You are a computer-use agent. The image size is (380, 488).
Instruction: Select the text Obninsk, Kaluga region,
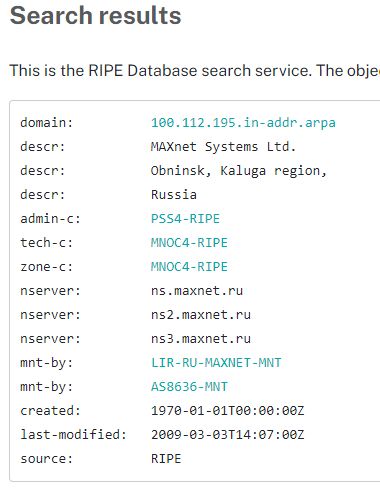[239, 171]
